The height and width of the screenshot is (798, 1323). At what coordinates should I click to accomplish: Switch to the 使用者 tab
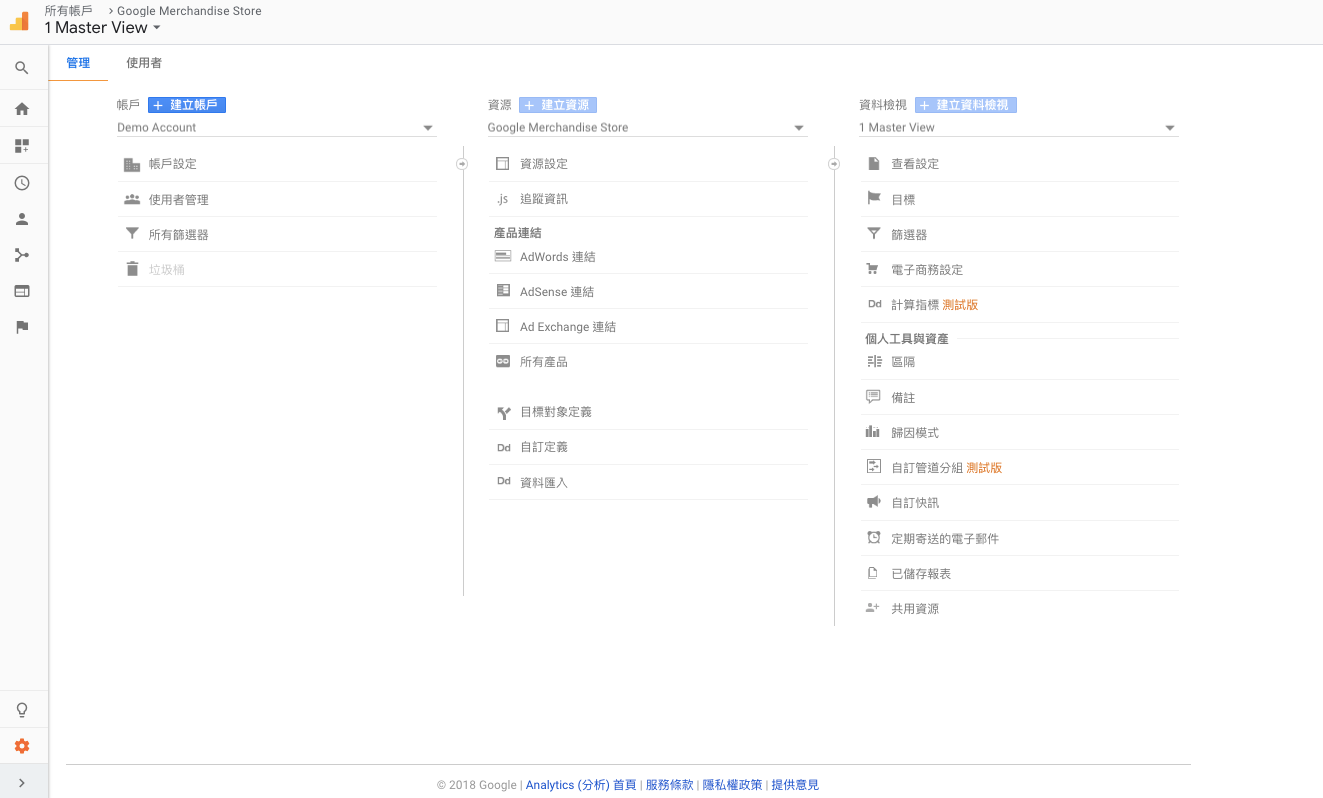144,63
